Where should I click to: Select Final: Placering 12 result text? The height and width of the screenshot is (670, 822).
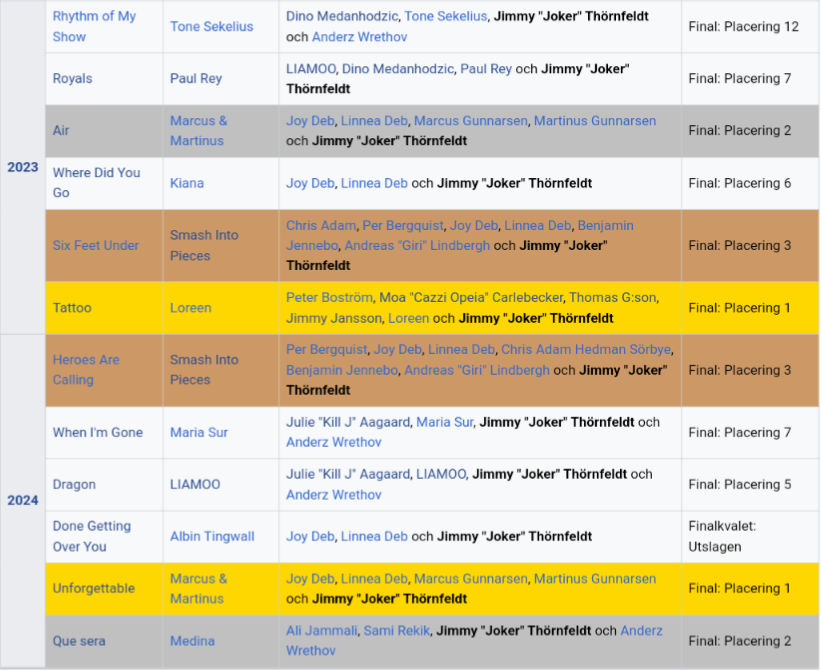tap(743, 26)
